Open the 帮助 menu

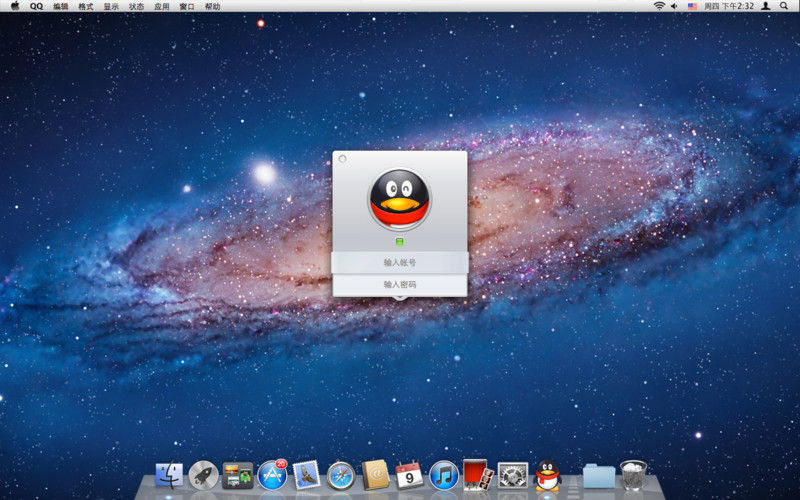212,6
